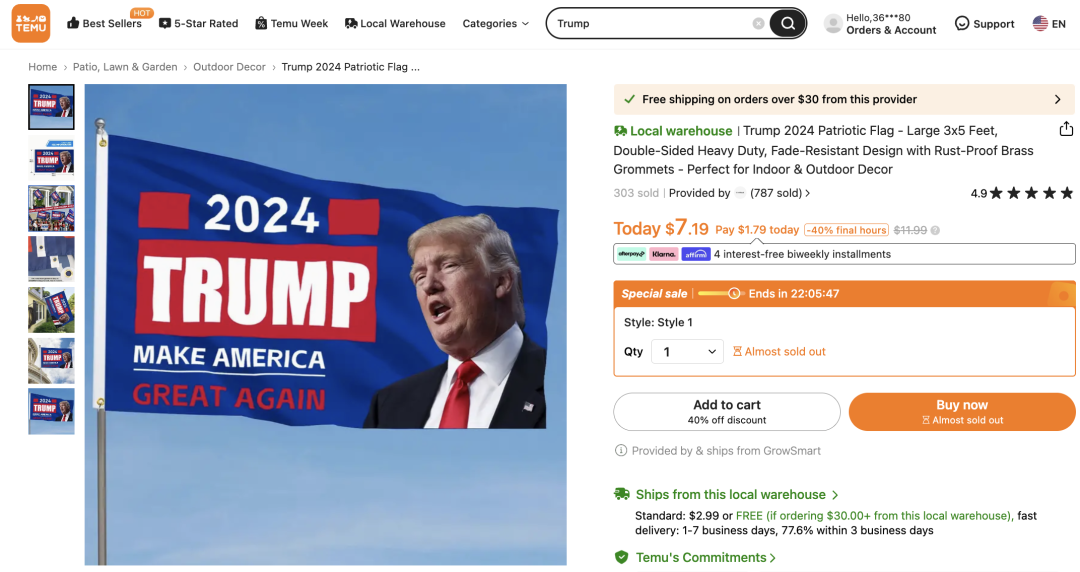Expand the free shipping banner arrow
The height and width of the screenshot is (572, 1080).
pyautogui.click(x=1057, y=99)
